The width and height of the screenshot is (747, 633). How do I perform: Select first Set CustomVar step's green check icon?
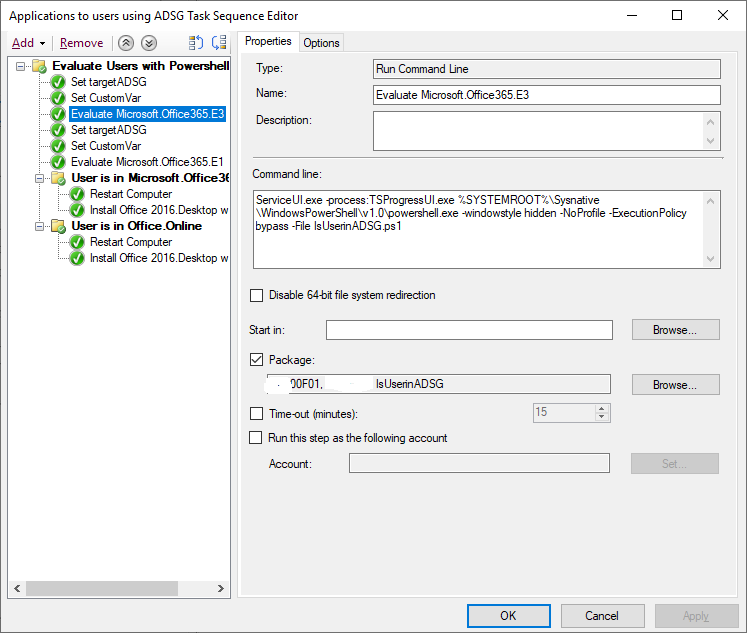tap(58, 98)
